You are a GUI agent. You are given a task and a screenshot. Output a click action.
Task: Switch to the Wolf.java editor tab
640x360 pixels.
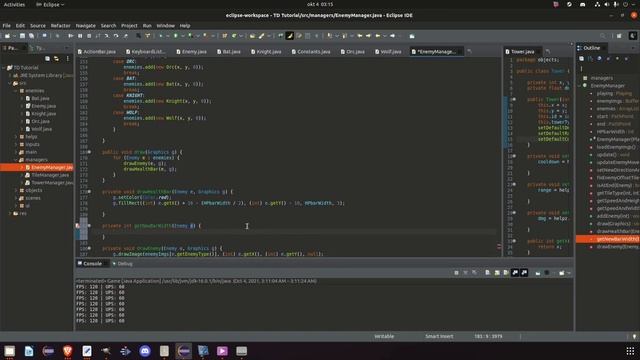(x=388, y=52)
